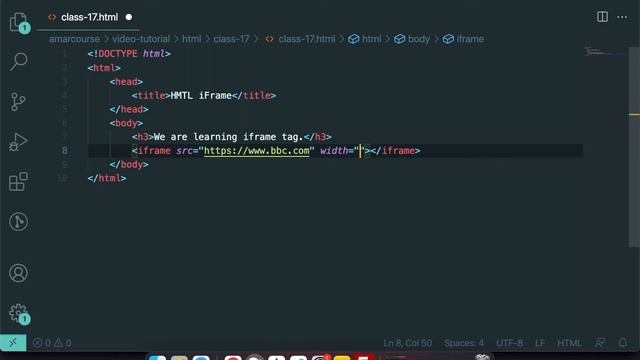Open the Search view
The height and width of the screenshot is (360, 640).
pyautogui.click(x=18, y=62)
